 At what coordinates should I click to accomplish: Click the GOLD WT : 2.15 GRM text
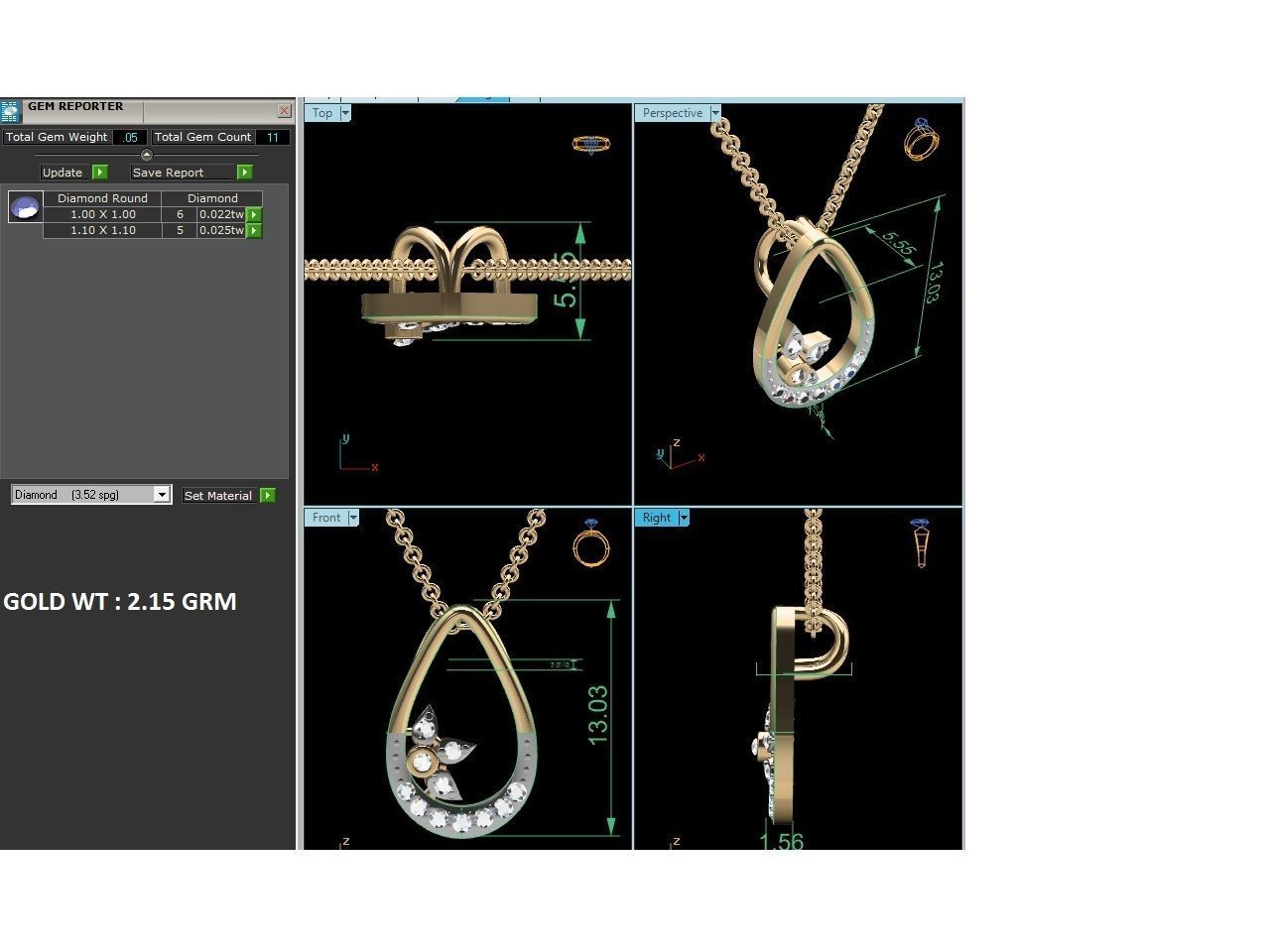click(x=120, y=602)
